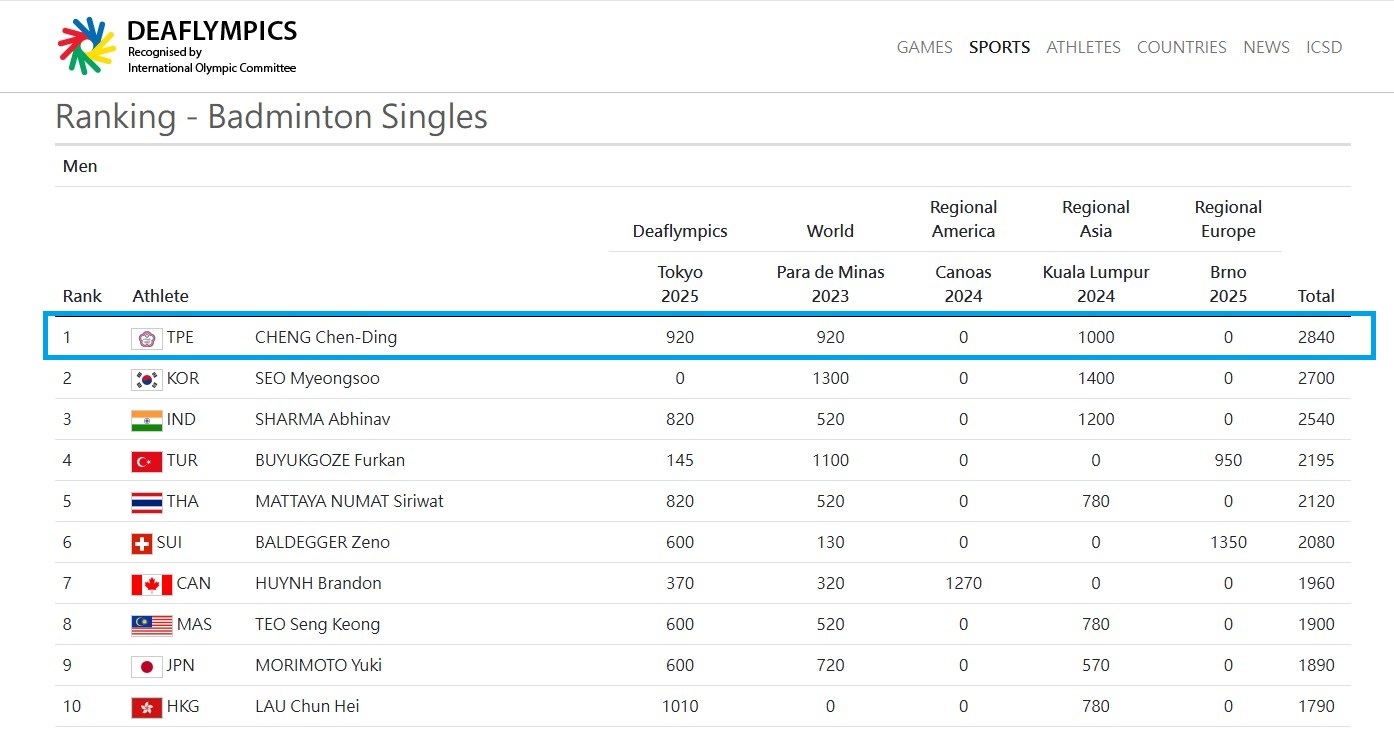
Task: Click the India flag icon
Action: (146, 420)
